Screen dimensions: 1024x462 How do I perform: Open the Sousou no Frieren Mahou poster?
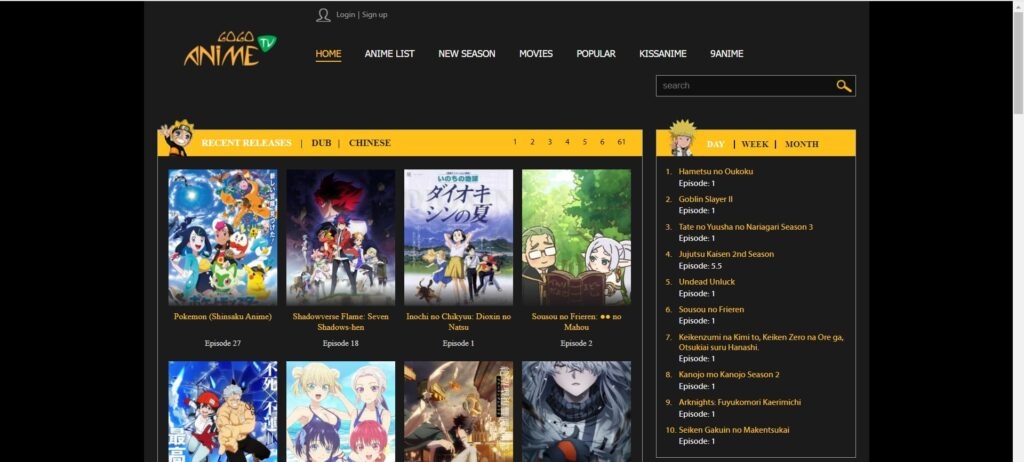(577, 237)
